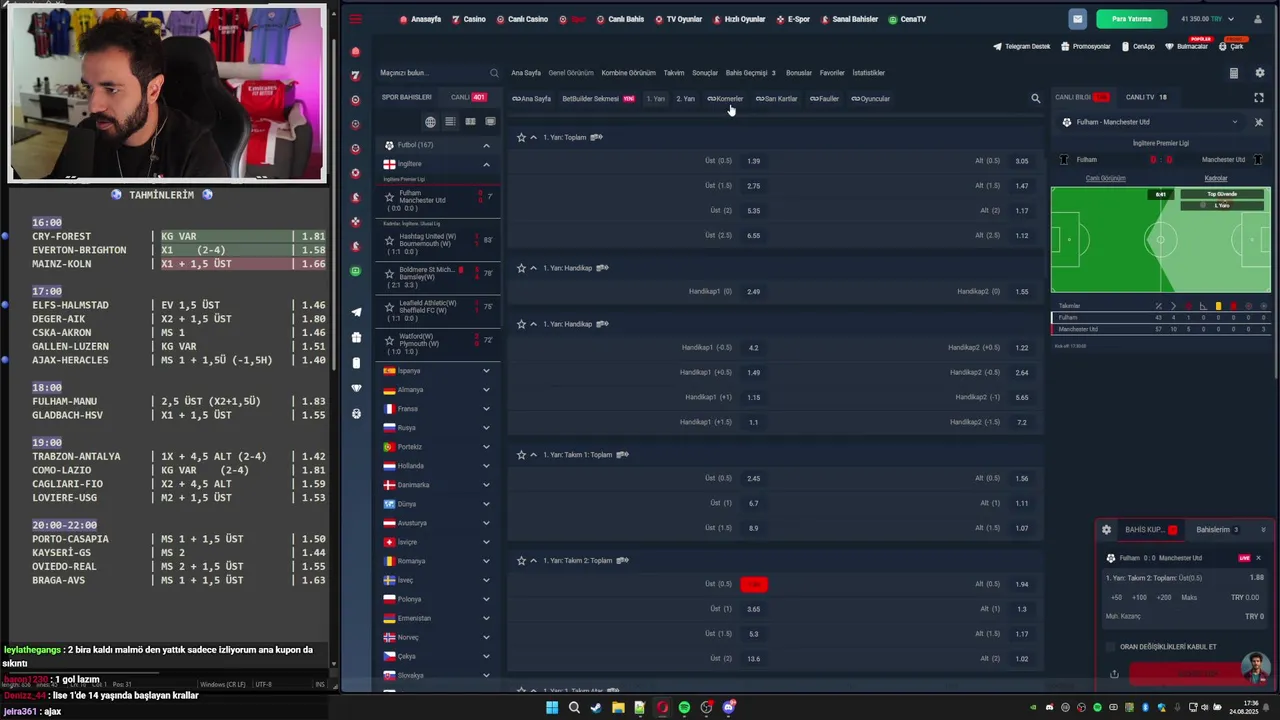Expand the Hollanda country group
This screenshot has width=1280, height=720.
(x=486, y=466)
